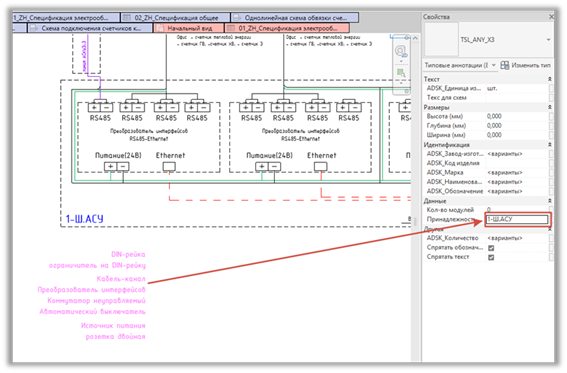
Task: Select the Ширина (мм) value 0,000
Action: [517, 135]
